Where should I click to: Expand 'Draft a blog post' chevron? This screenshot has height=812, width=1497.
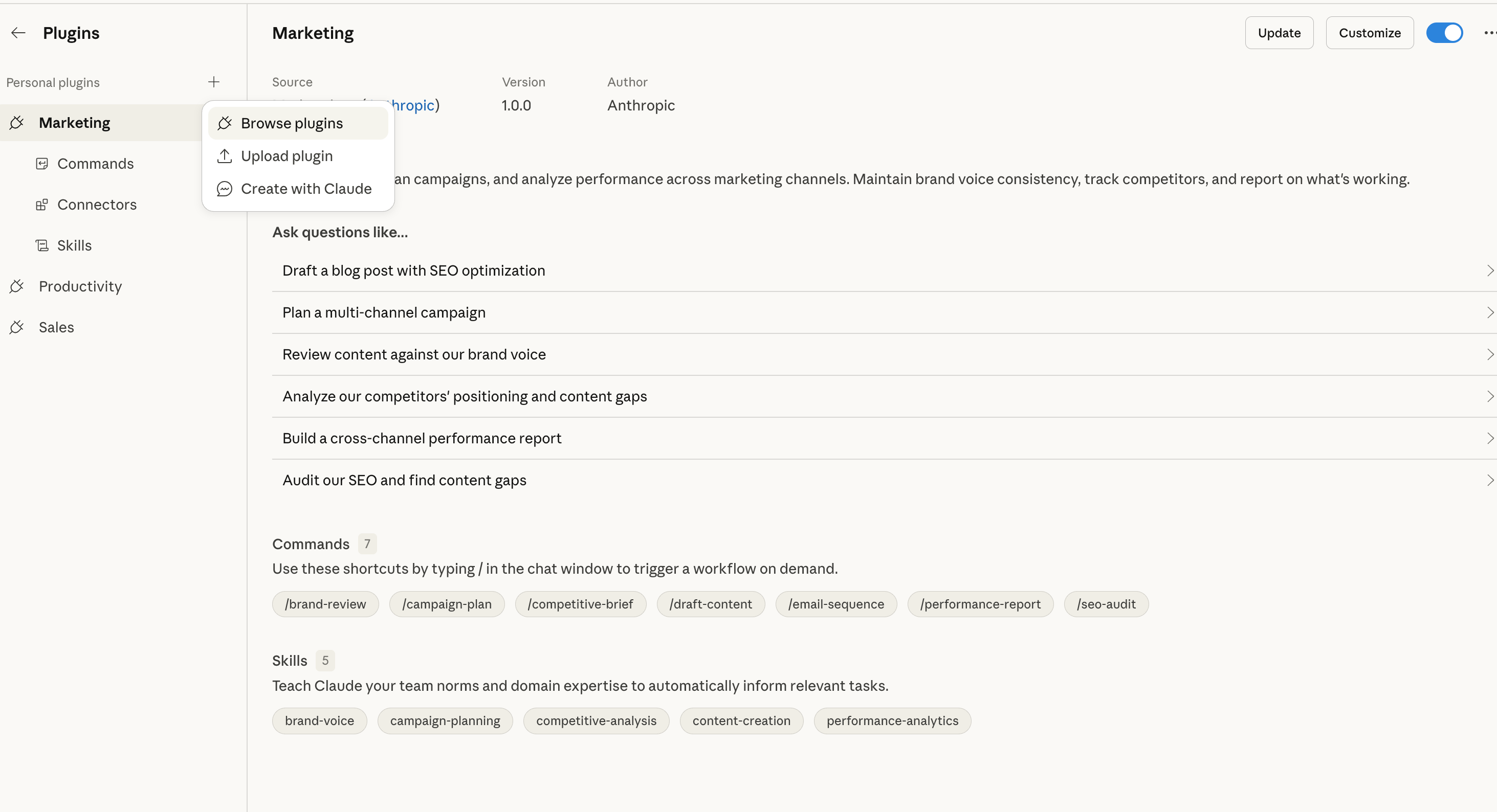click(x=1489, y=270)
